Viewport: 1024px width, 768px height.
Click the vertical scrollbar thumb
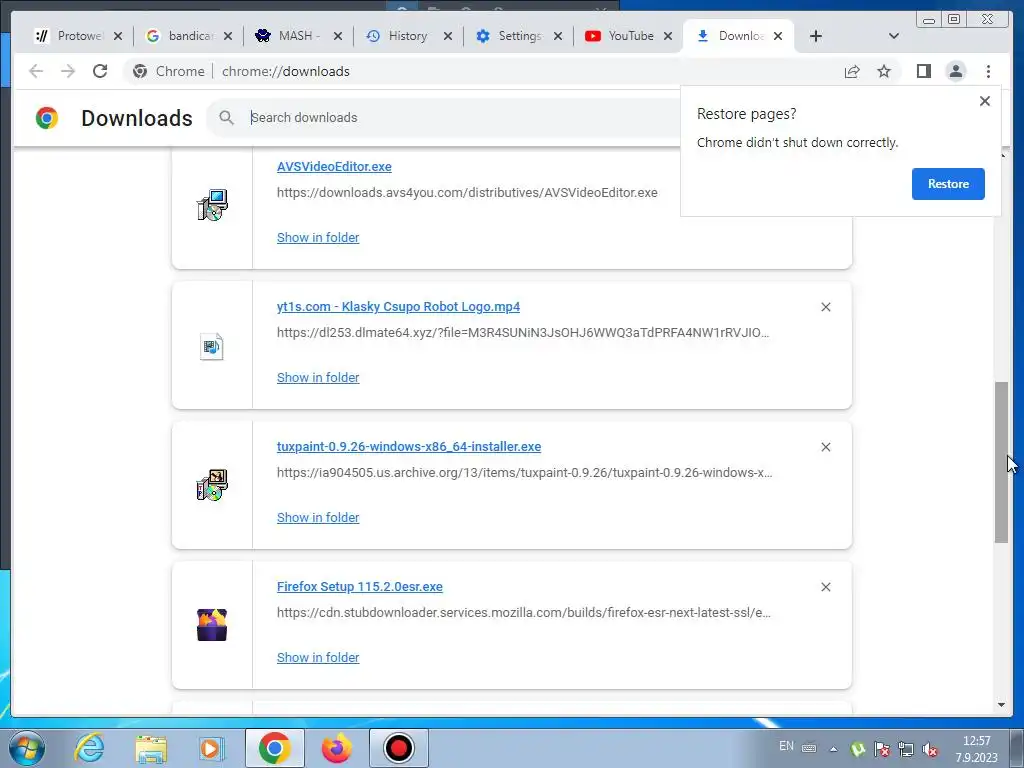tap(1001, 462)
